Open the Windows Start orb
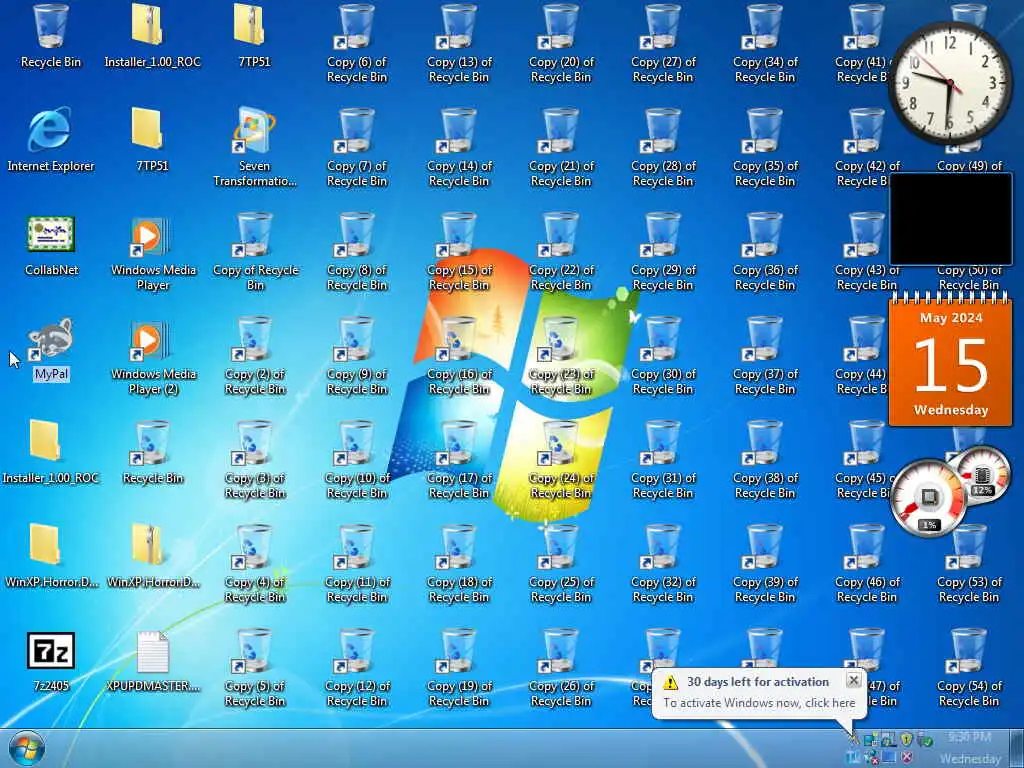Image resolution: width=1024 pixels, height=768 pixels. (26, 748)
